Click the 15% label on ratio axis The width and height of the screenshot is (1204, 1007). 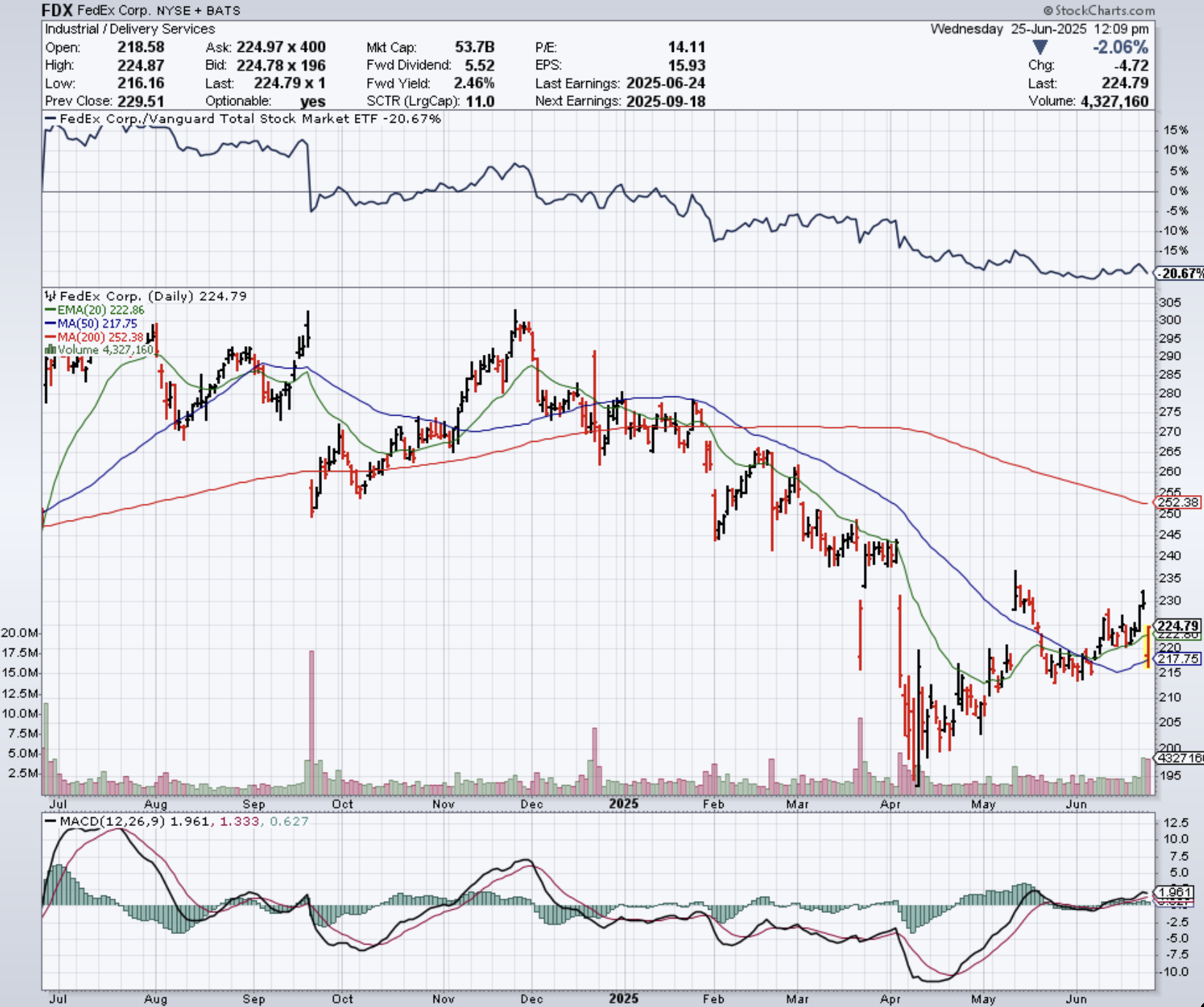click(1176, 130)
